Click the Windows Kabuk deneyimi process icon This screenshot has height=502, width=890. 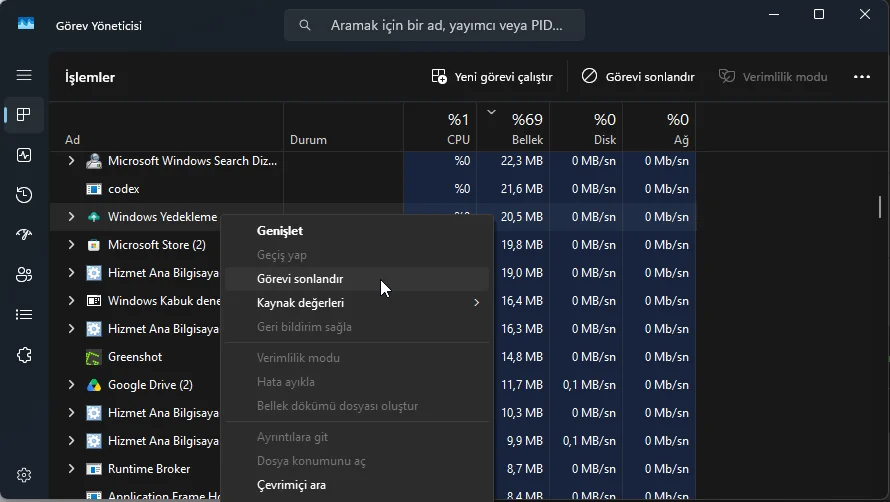point(94,301)
